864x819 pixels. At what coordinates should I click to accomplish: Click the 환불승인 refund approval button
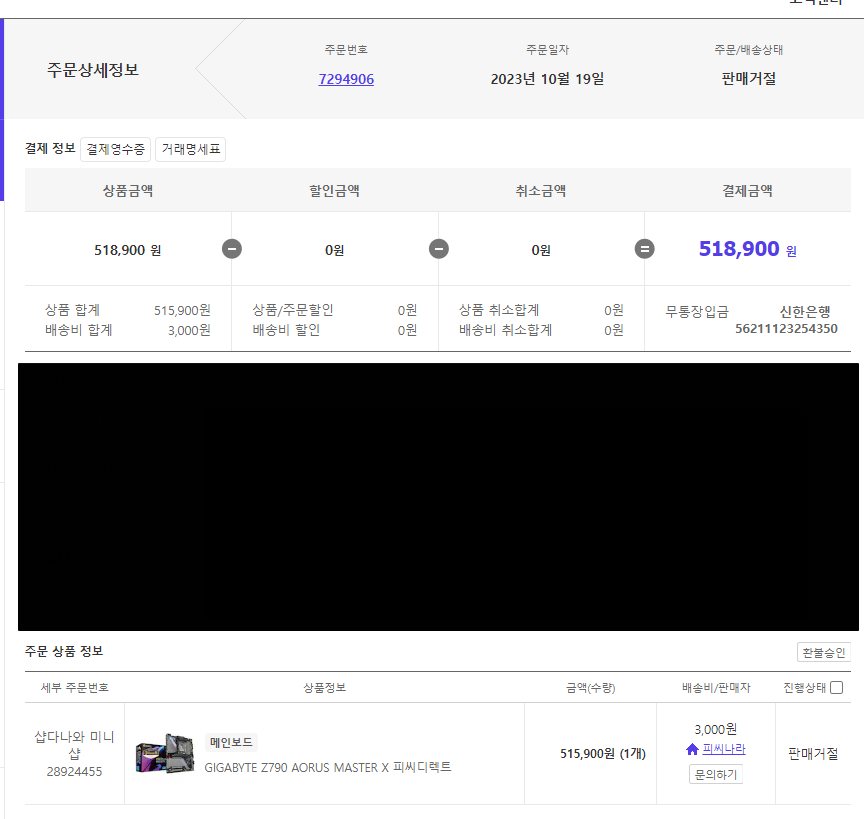point(823,651)
